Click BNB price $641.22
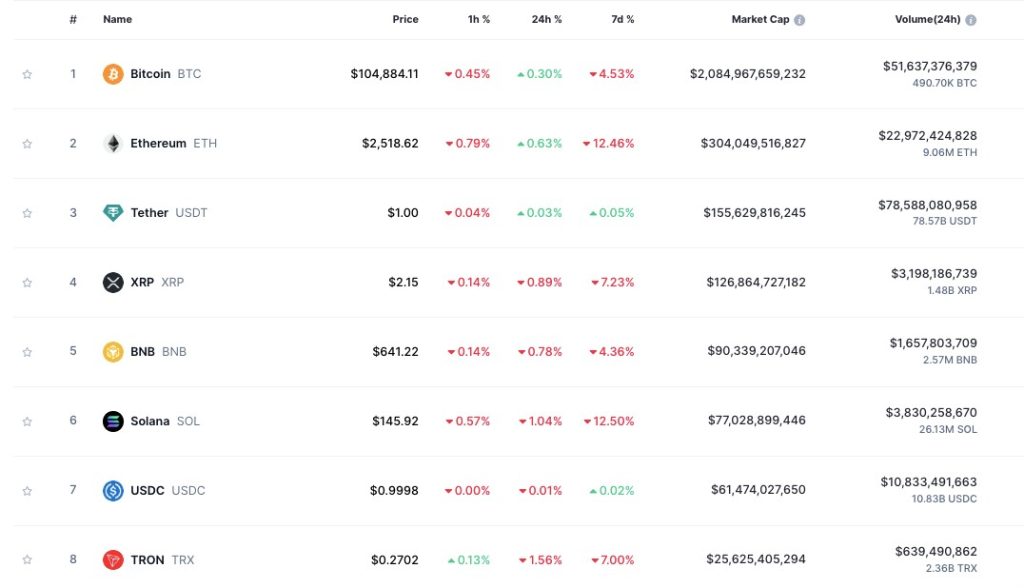The width and height of the screenshot is (1024, 588). [x=396, y=351]
